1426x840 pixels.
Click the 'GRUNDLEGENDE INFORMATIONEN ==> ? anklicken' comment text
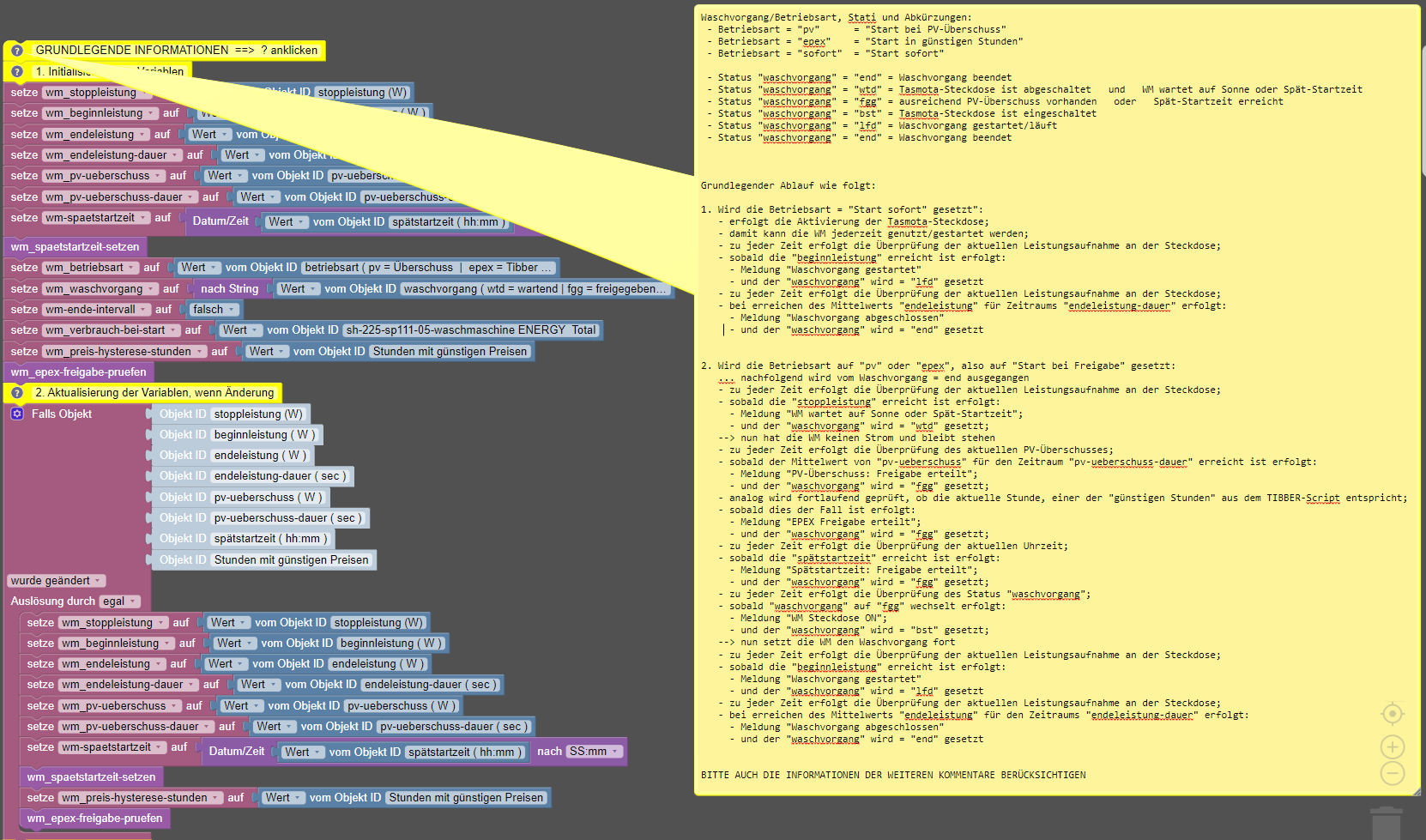[177, 51]
